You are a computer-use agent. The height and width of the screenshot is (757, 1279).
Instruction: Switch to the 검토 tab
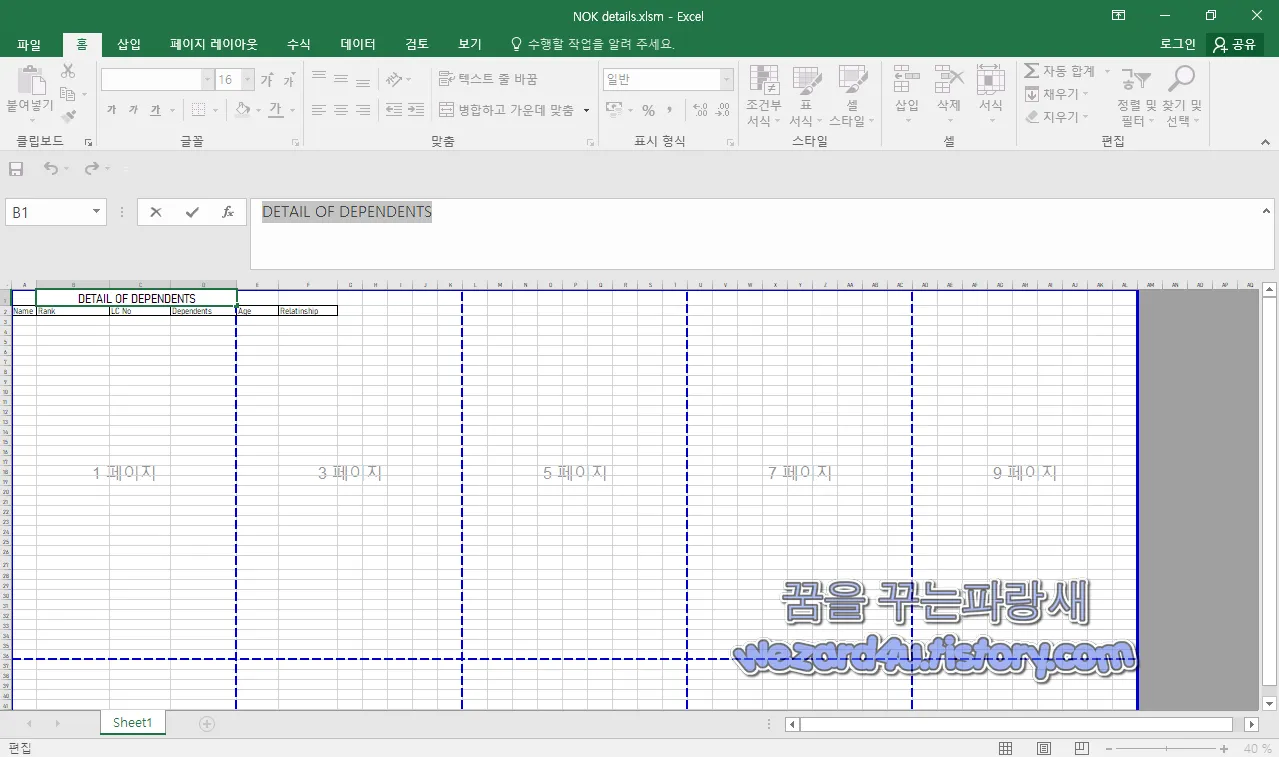pos(417,44)
